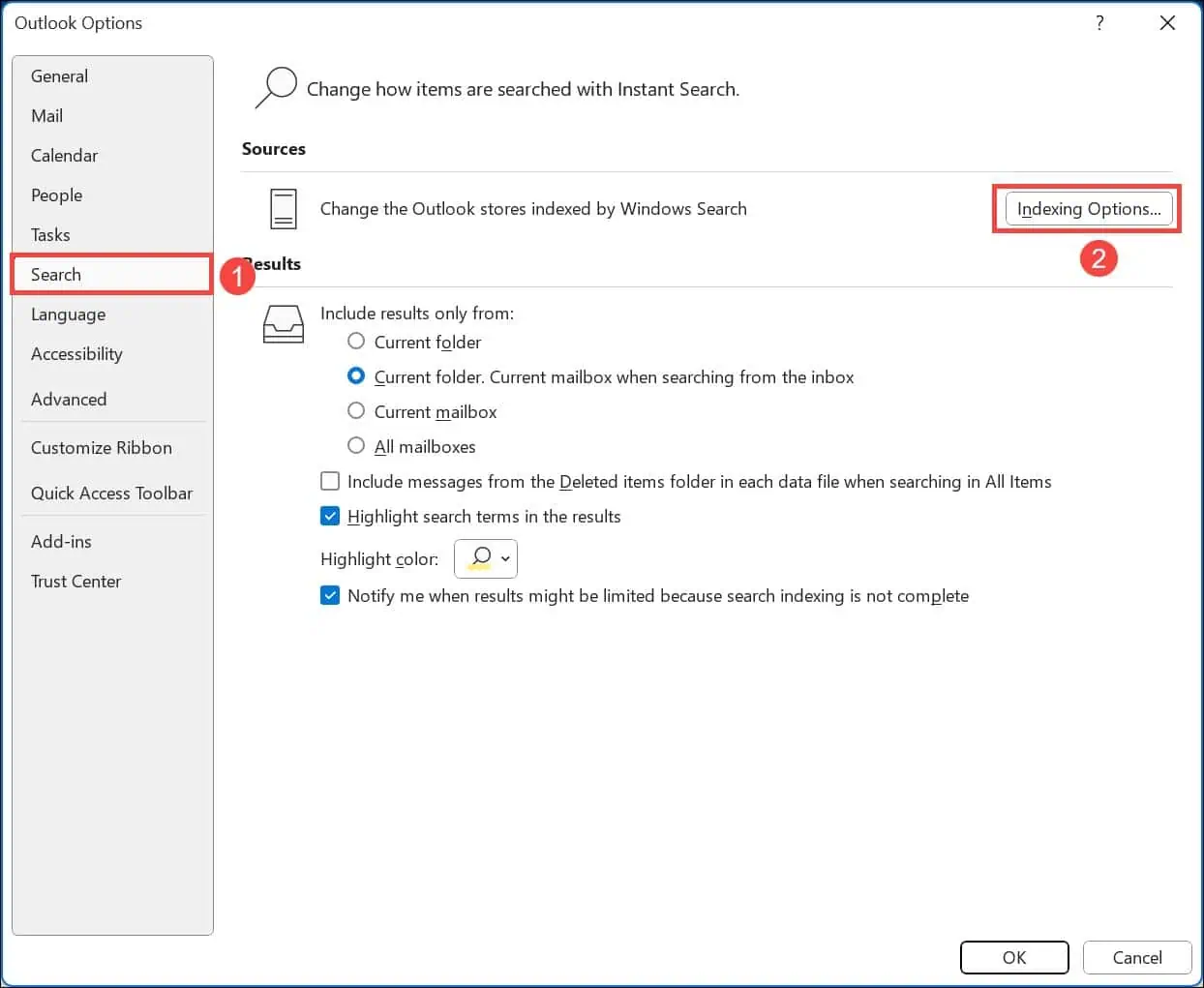
Task: Open the Calendar options category
Action: click(112, 156)
